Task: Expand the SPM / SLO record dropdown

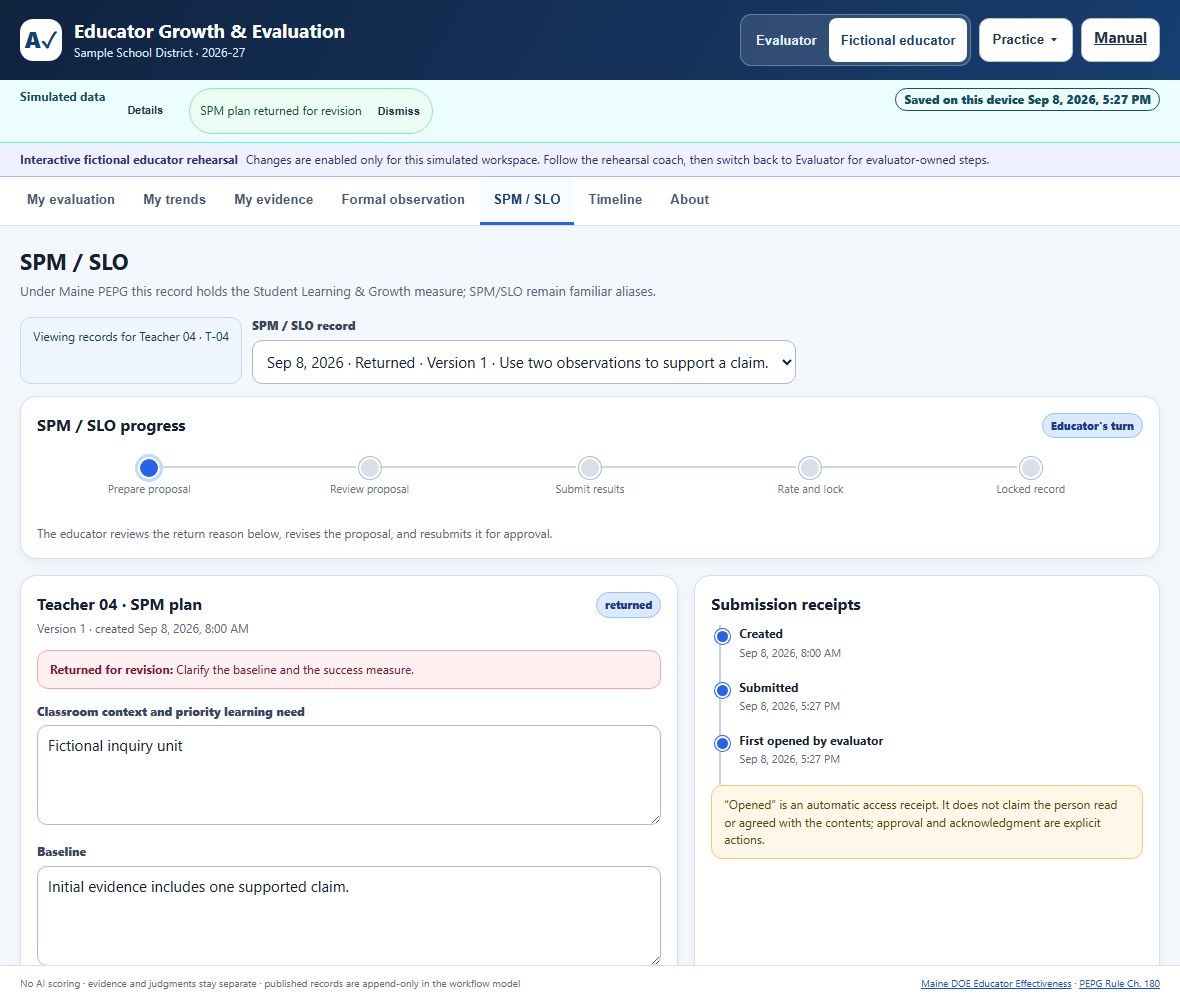Action: coord(524,363)
